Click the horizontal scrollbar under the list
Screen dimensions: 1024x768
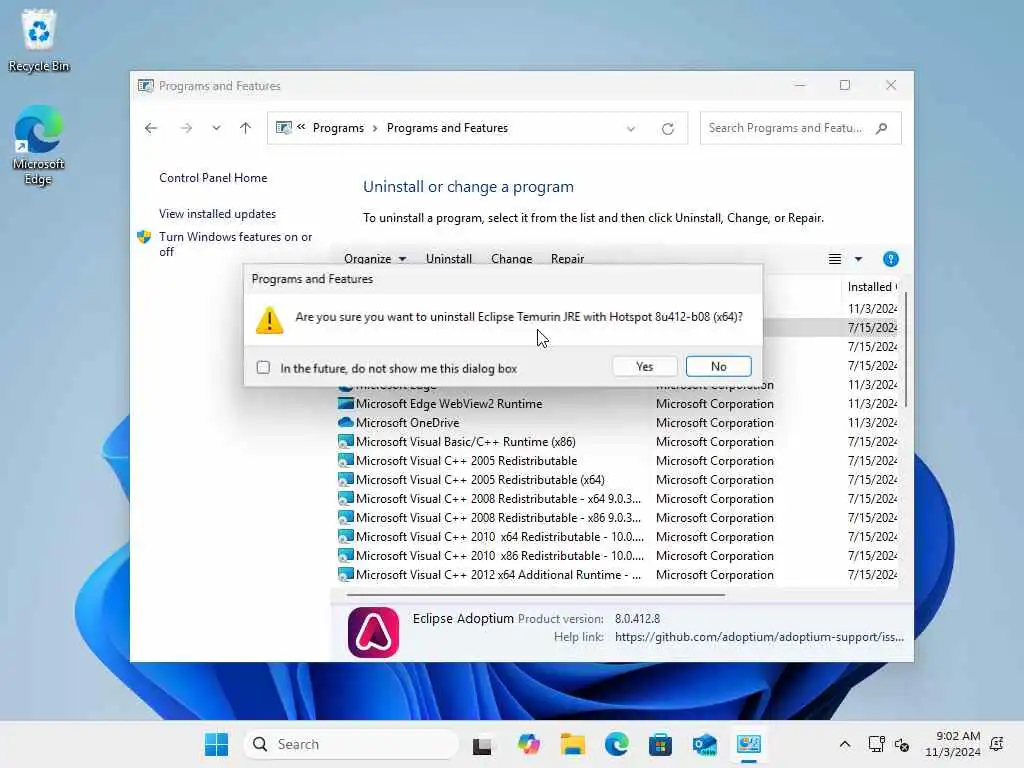536,595
